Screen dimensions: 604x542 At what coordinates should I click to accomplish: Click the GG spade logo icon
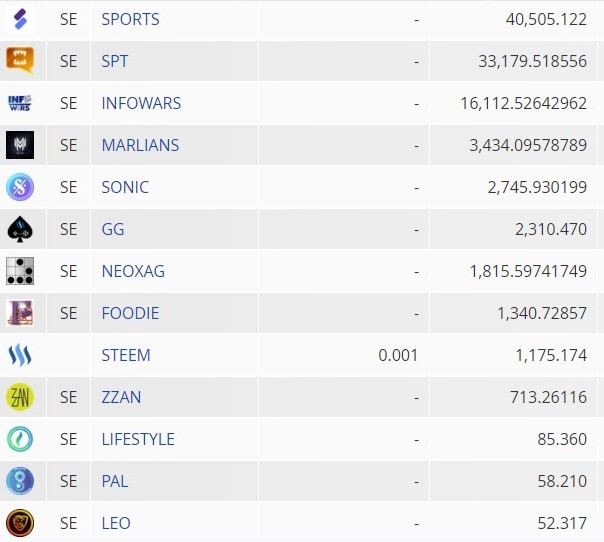point(20,229)
